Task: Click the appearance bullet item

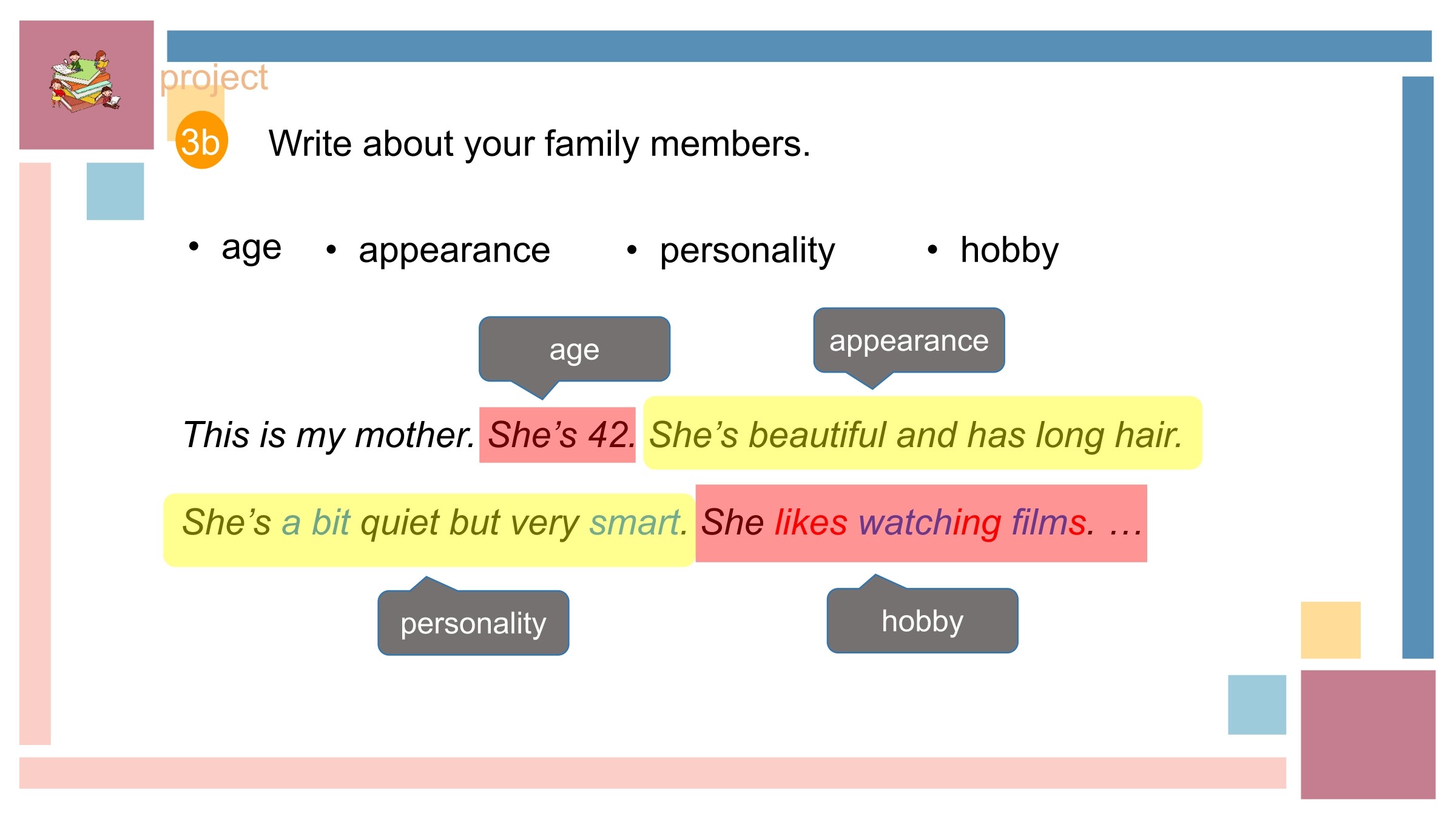Action: point(438,250)
